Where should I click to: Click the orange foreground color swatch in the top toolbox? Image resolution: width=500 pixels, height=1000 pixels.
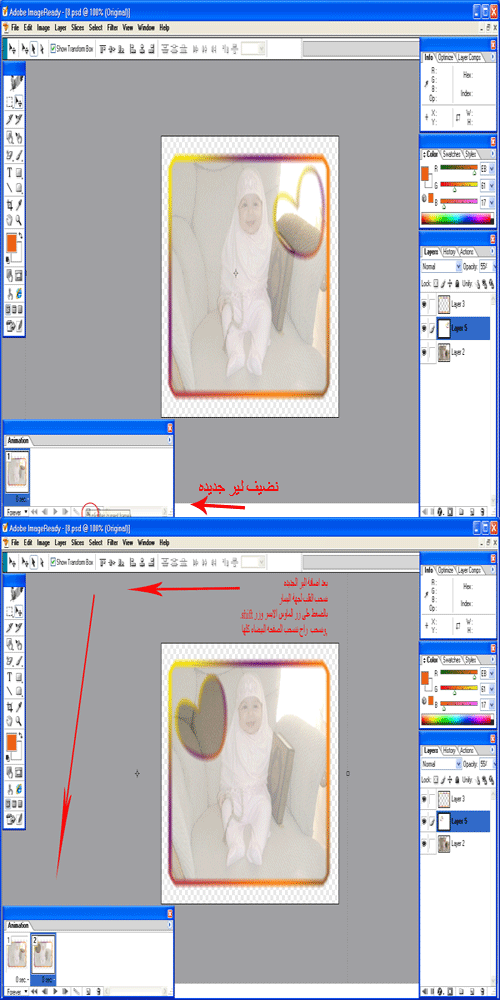point(11,242)
